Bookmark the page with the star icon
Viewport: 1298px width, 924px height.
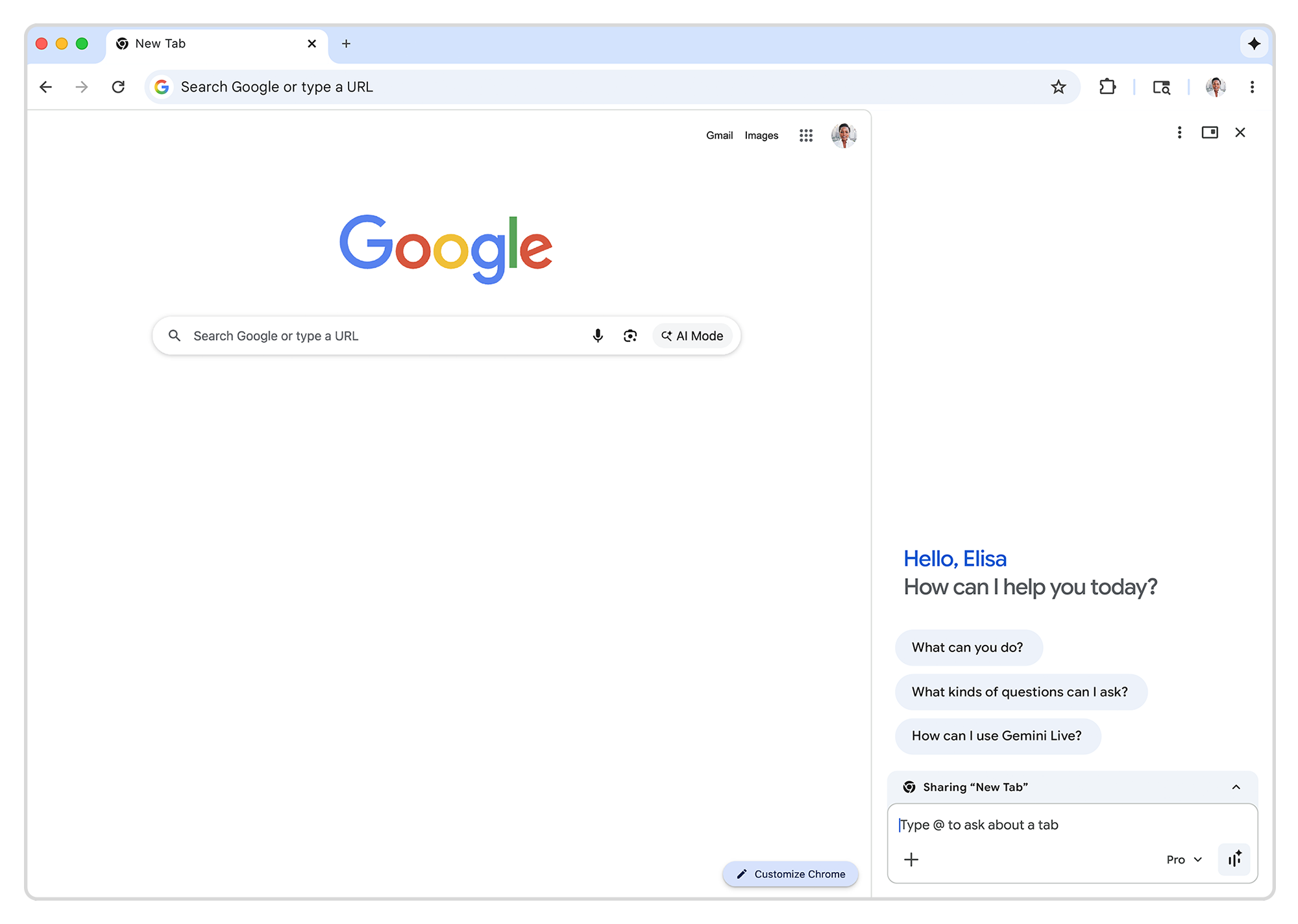point(1059,86)
